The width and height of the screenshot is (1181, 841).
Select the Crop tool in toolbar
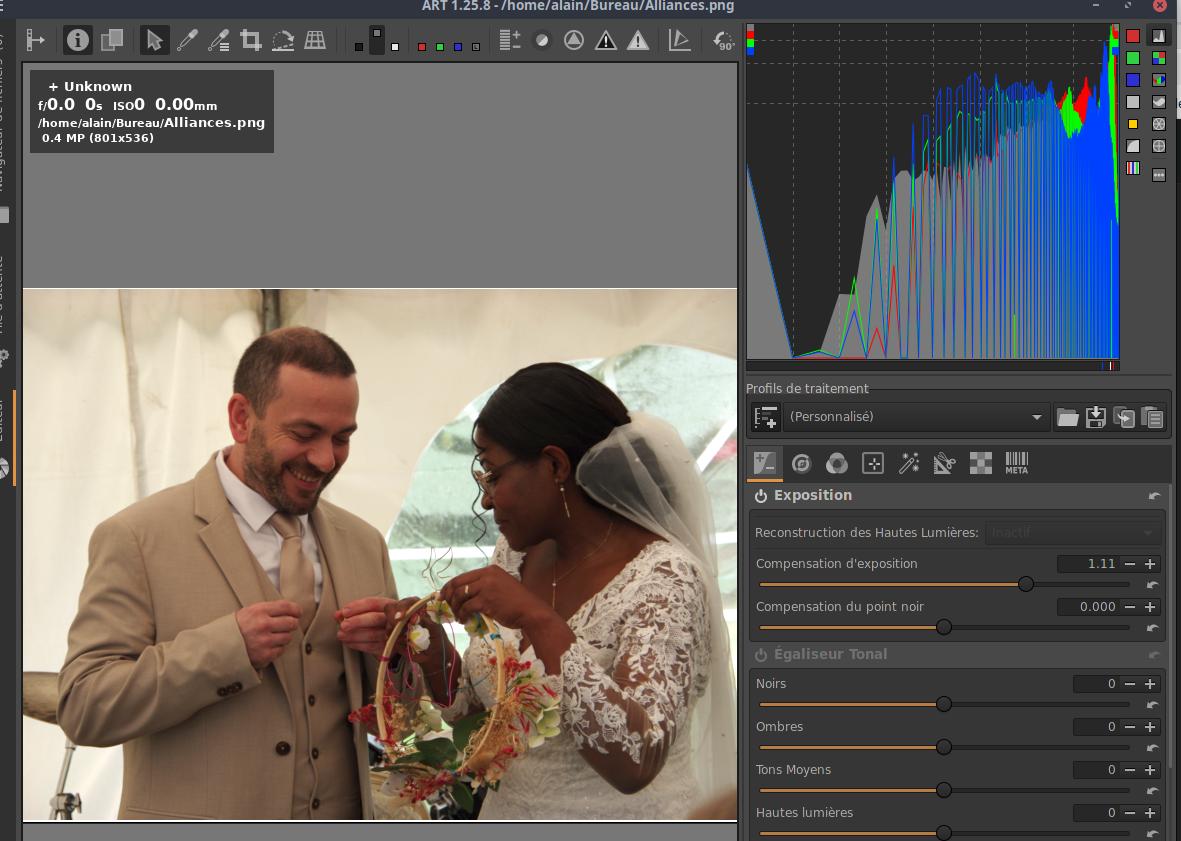click(251, 40)
